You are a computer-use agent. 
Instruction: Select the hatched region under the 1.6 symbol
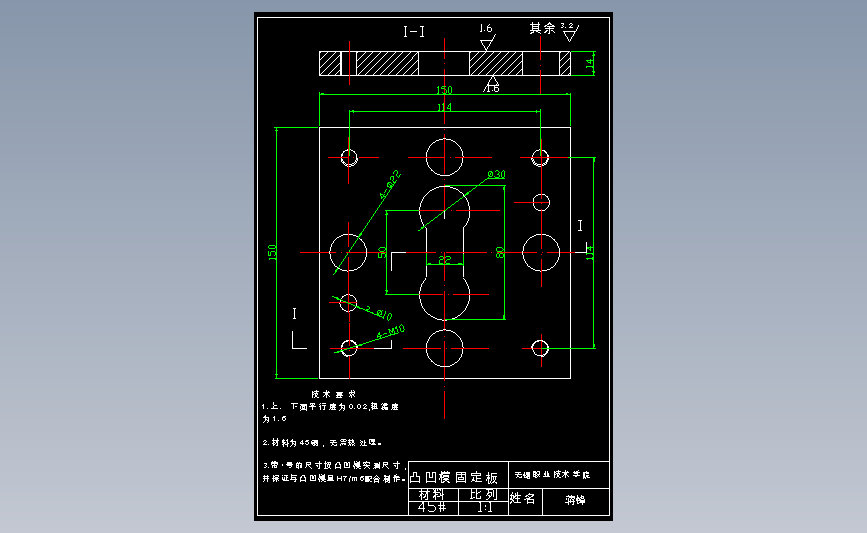coord(496,63)
